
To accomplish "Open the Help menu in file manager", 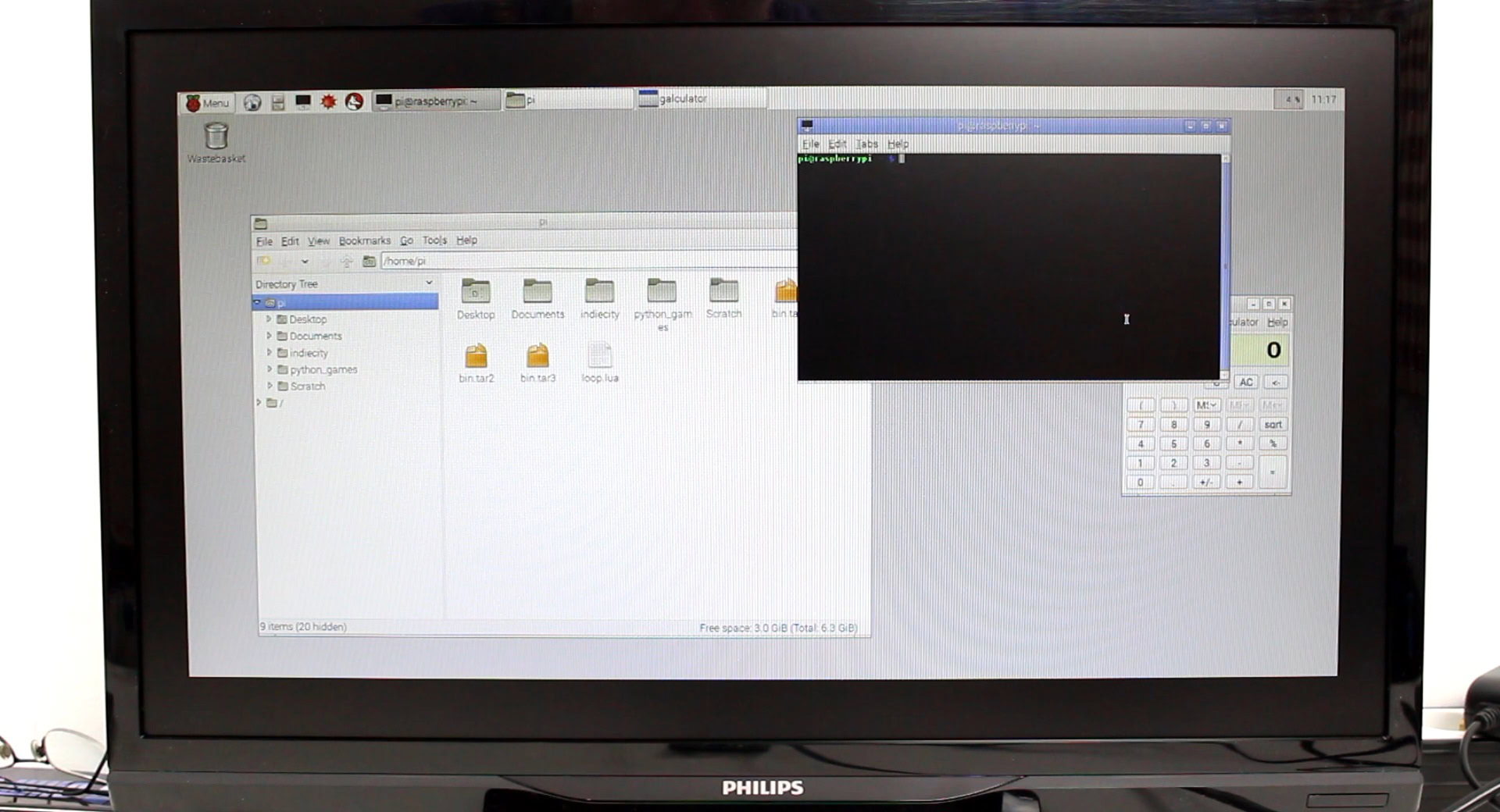I will click(466, 240).
